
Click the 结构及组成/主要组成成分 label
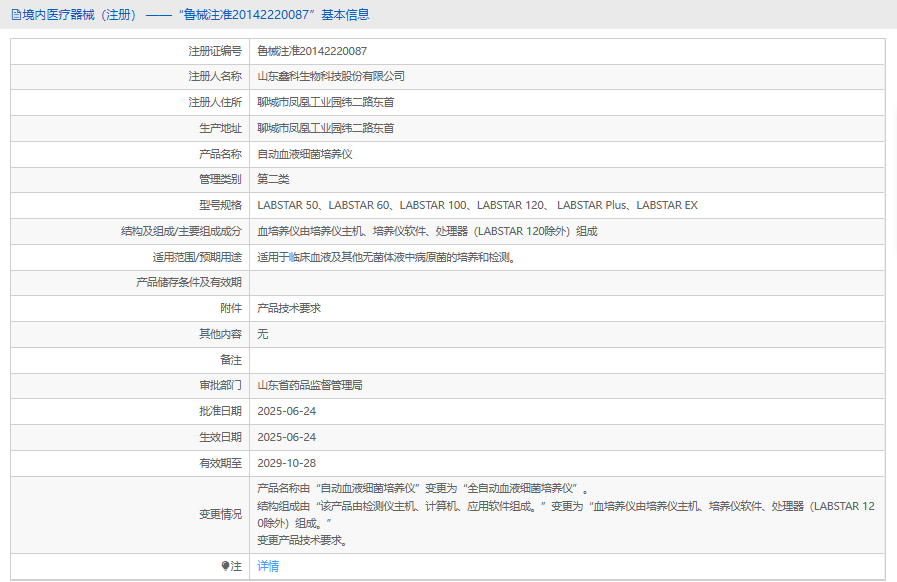pyautogui.click(x=181, y=231)
